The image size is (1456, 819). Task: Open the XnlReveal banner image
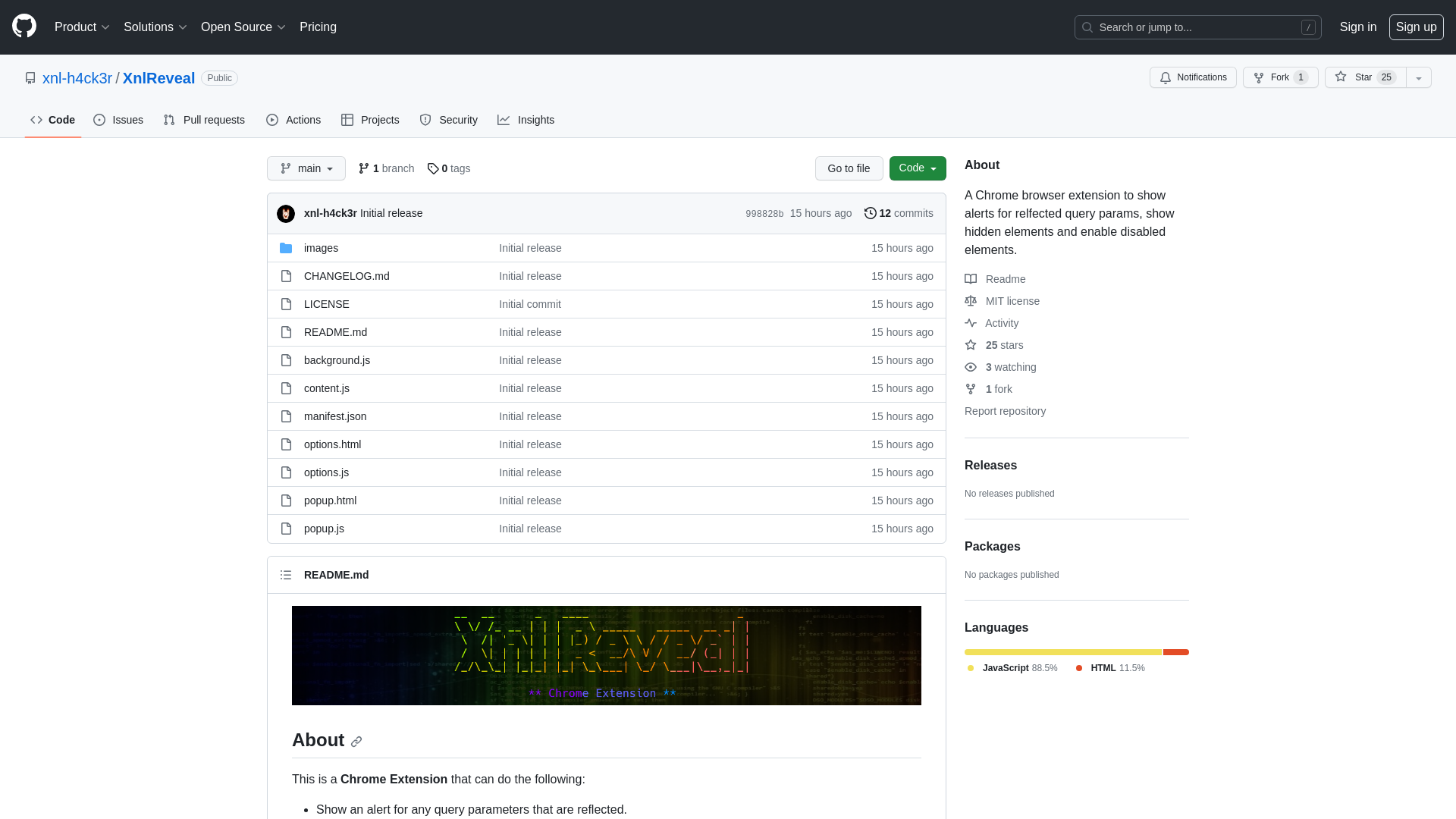[x=607, y=655]
